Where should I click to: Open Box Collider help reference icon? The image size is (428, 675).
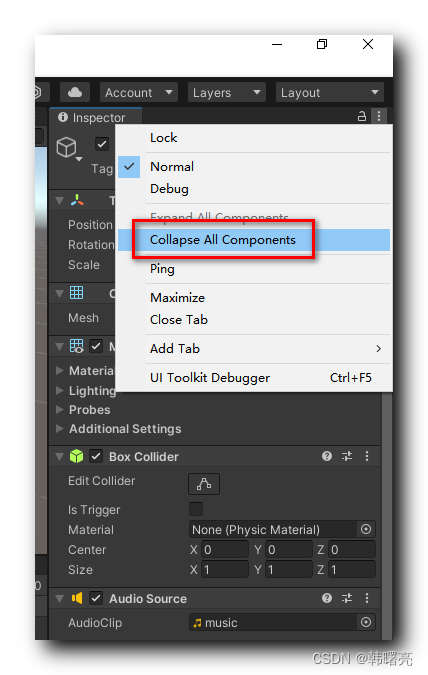pos(327,456)
